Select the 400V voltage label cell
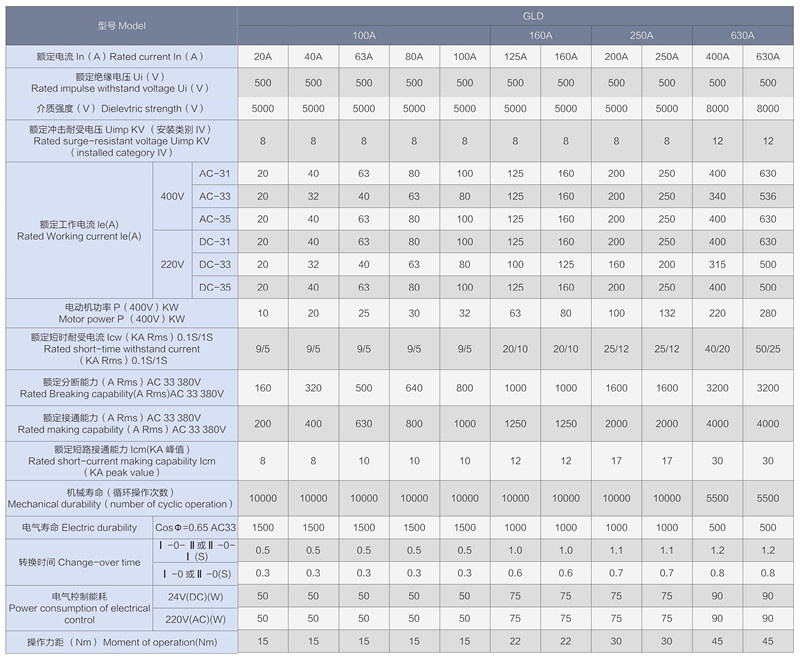The width and height of the screenshot is (800, 658). tap(172, 196)
